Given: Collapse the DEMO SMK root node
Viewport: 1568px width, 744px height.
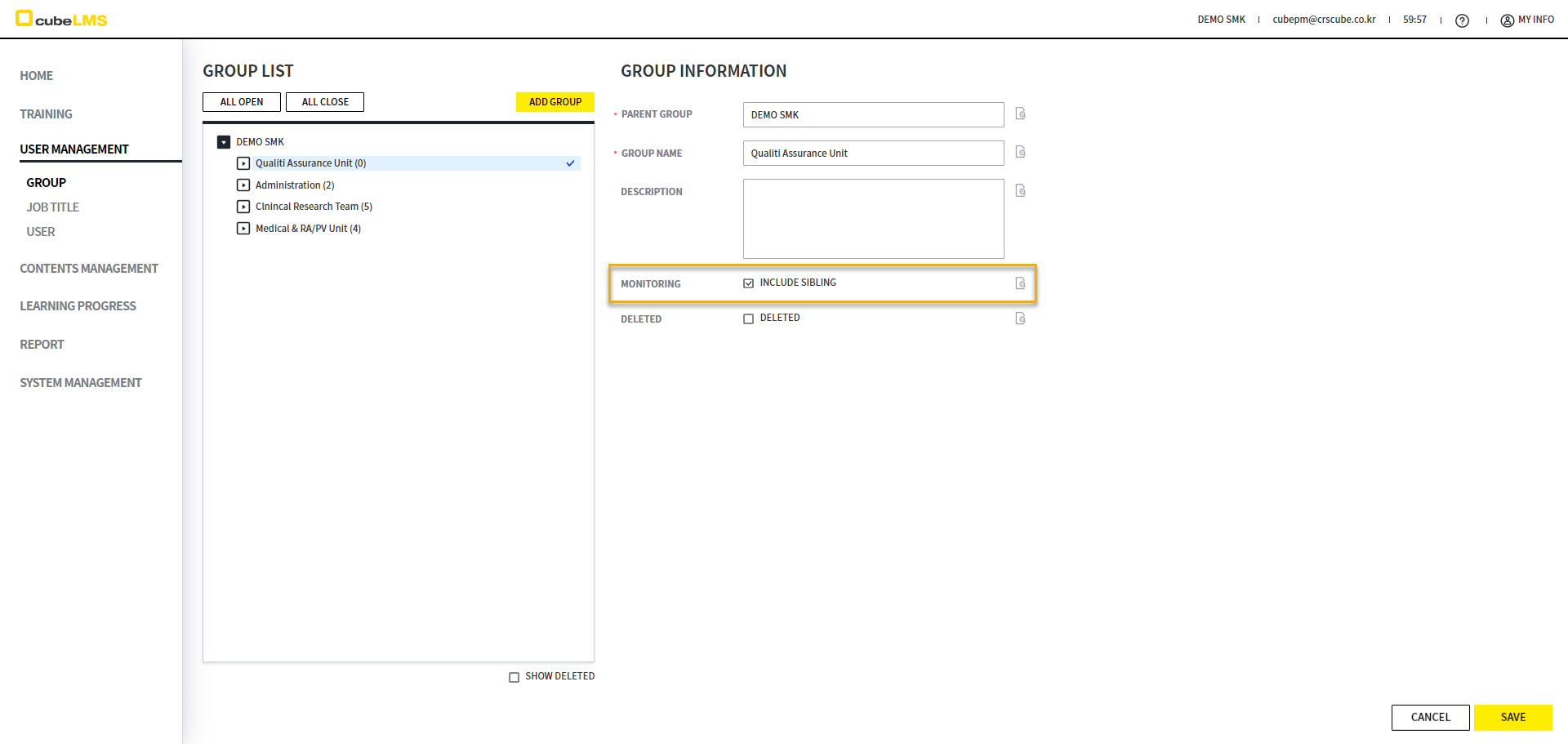Looking at the screenshot, I should pos(224,142).
